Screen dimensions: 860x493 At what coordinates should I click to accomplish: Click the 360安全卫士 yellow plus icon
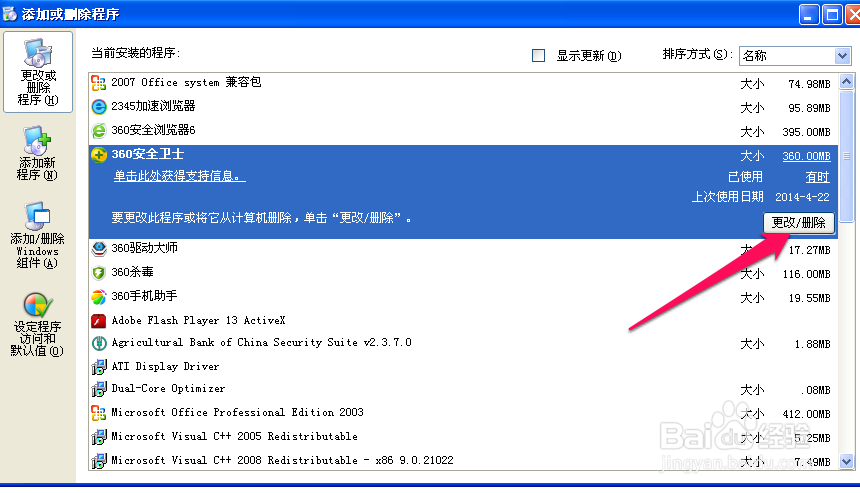pos(99,155)
